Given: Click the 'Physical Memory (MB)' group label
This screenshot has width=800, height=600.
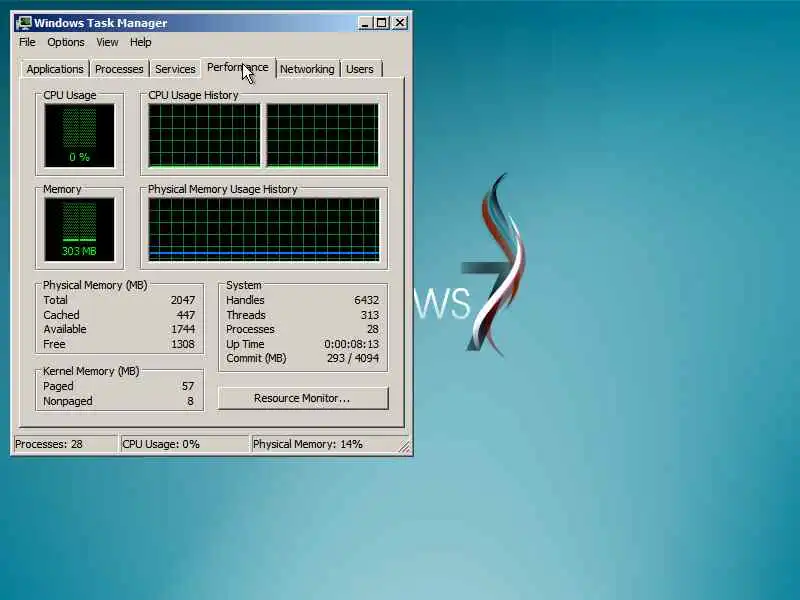Looking at the screenshot, I should coord(95,285).
